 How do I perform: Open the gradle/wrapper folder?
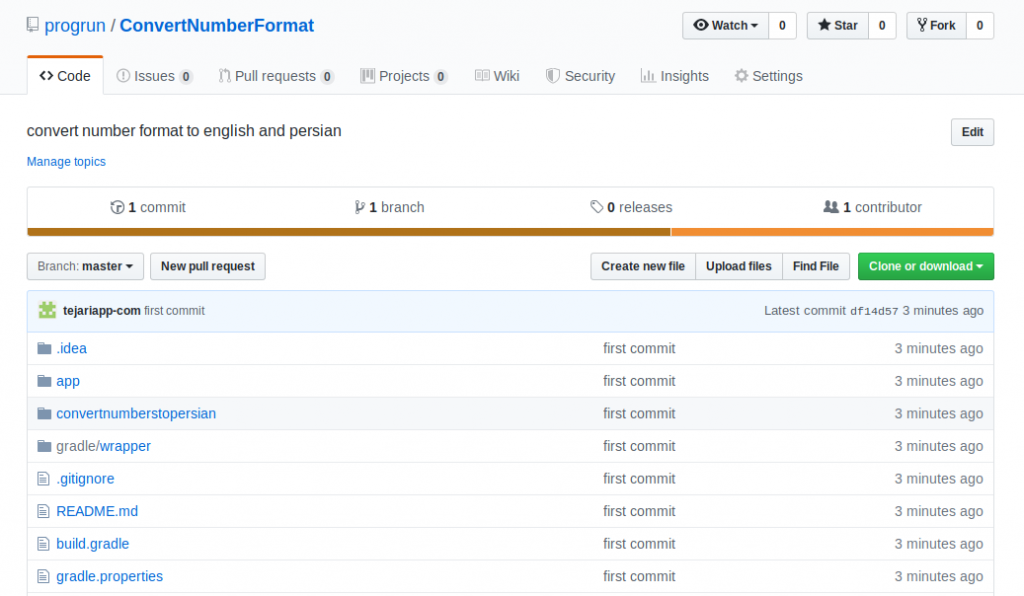(103, 447)
